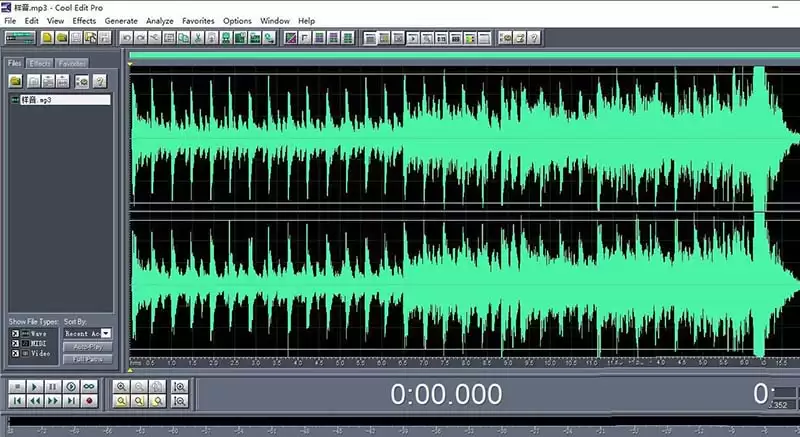Click the open file folder icon in Files panel
The width and height of the screenshot is (800, 437).
pos(16,81)
